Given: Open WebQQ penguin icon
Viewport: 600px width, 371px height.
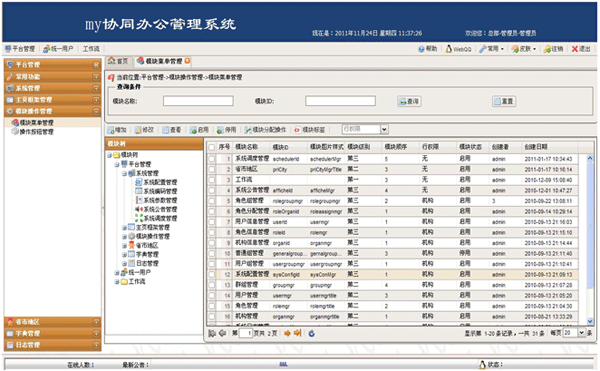Looking at the screenshot, I should [x=449, y=49].
